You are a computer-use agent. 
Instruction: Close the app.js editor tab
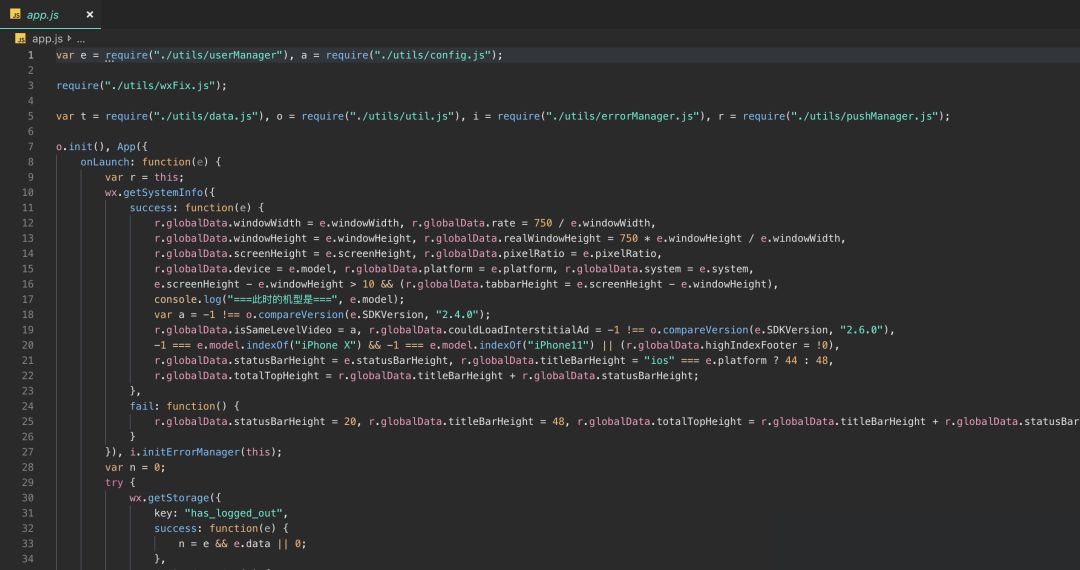(x=90, y=14)
